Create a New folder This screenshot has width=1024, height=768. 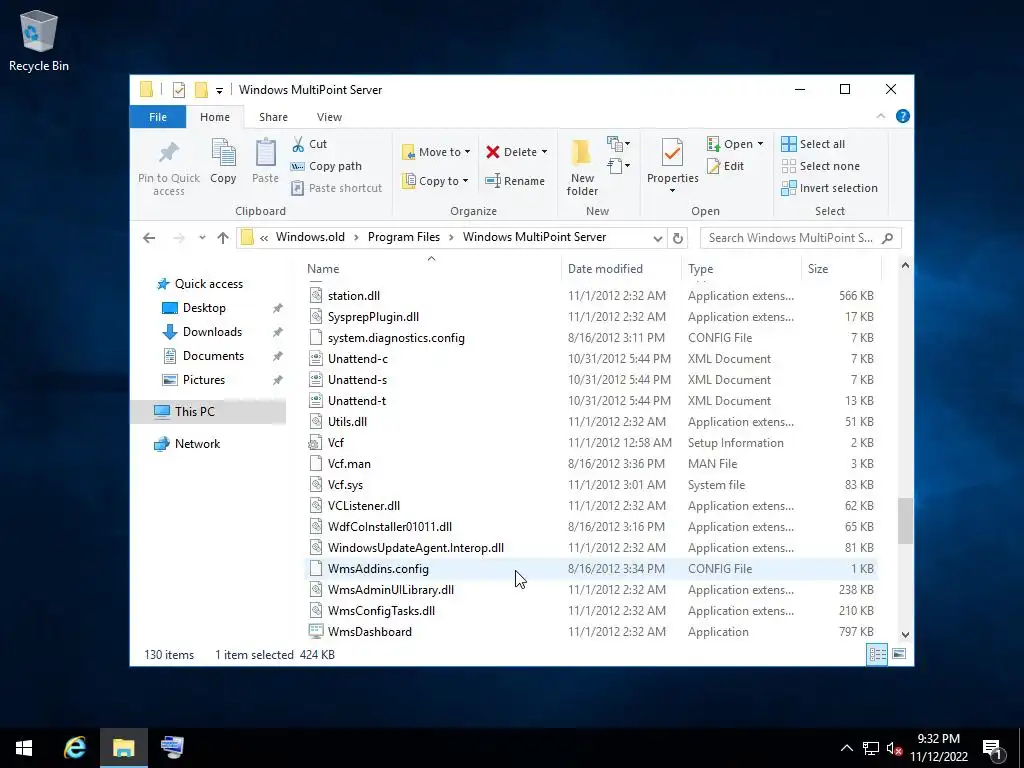coord(582,167)
